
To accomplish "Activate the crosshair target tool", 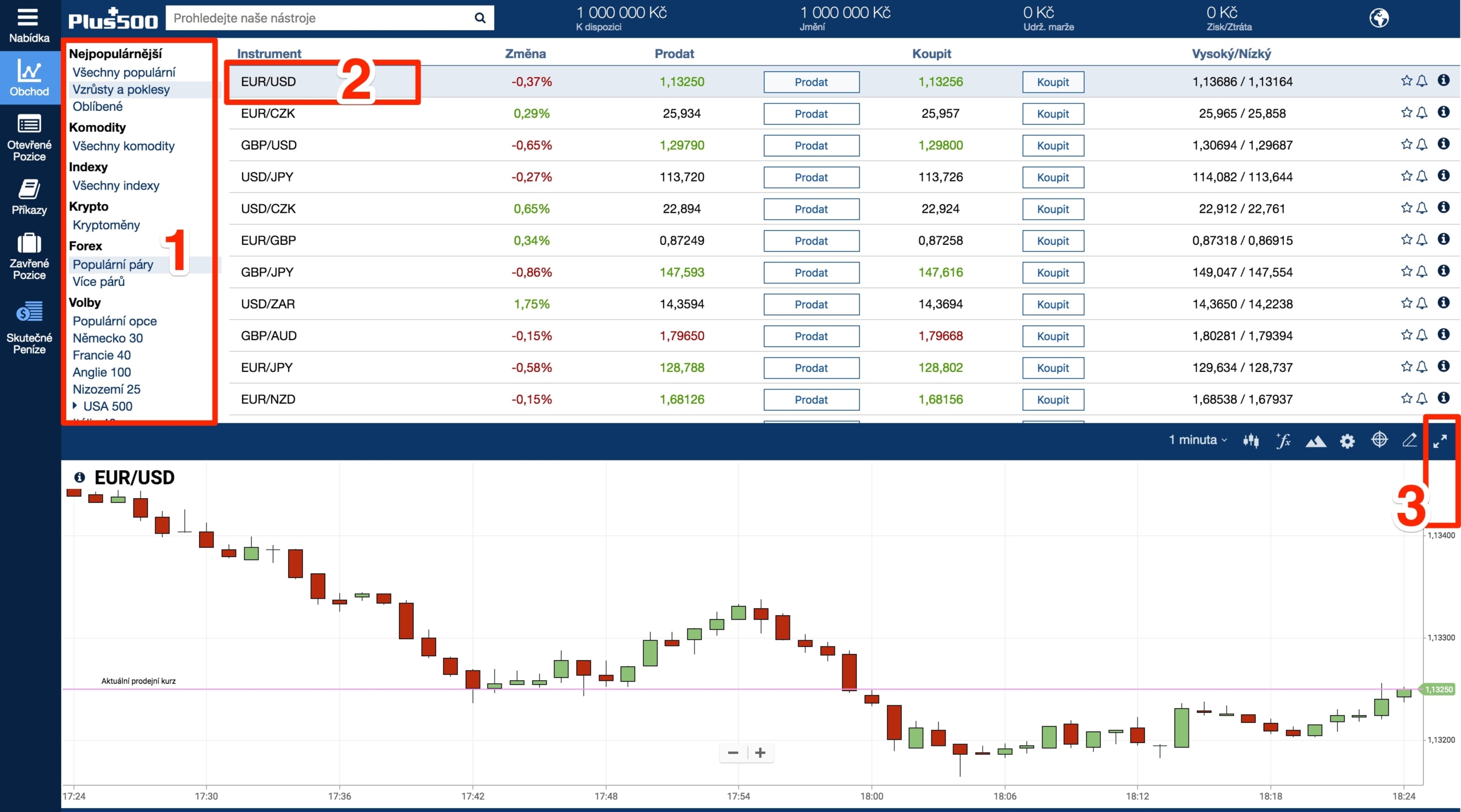I will coord(1379,439).
